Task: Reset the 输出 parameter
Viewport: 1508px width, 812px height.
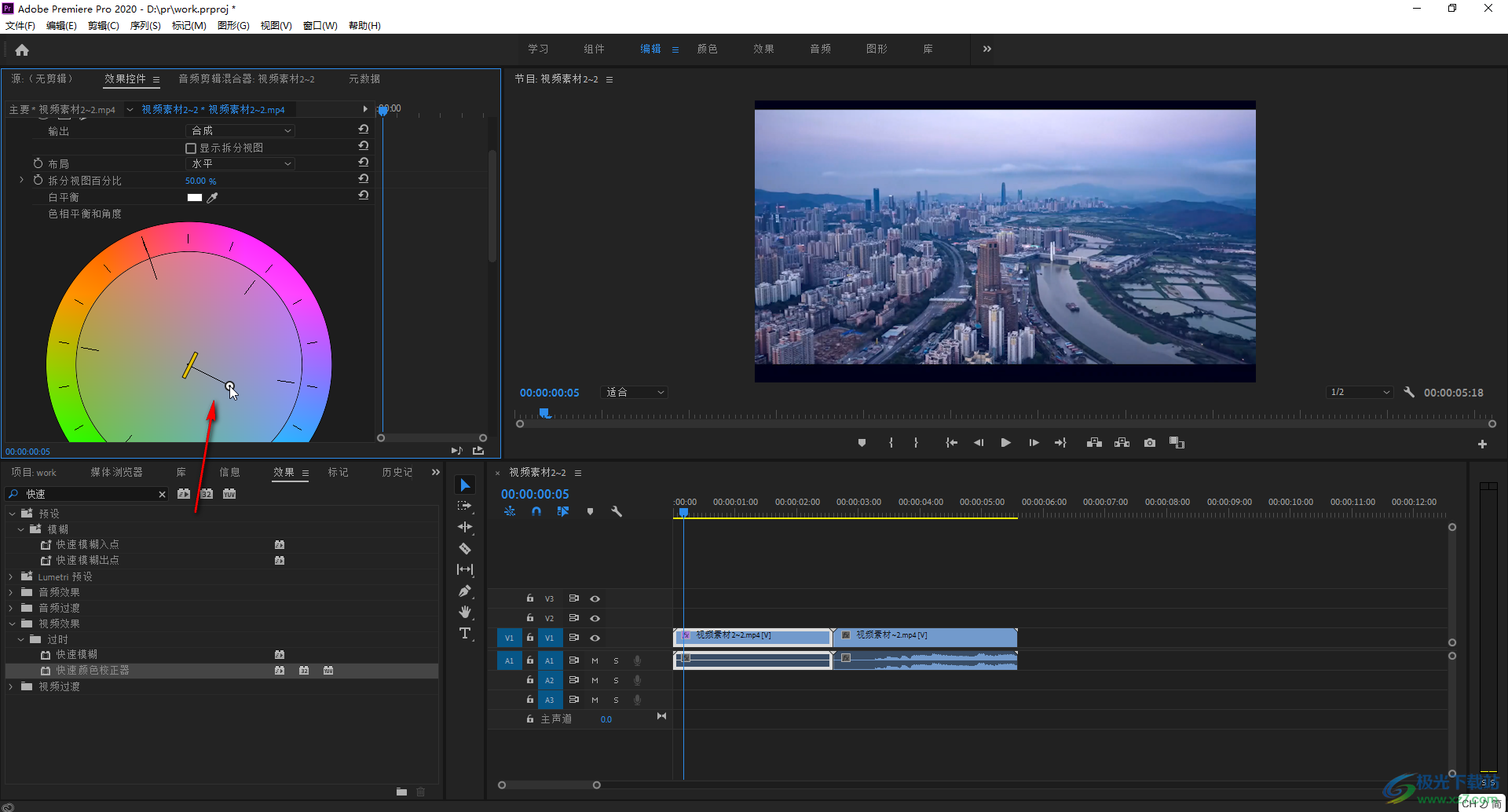Action: 364,130
